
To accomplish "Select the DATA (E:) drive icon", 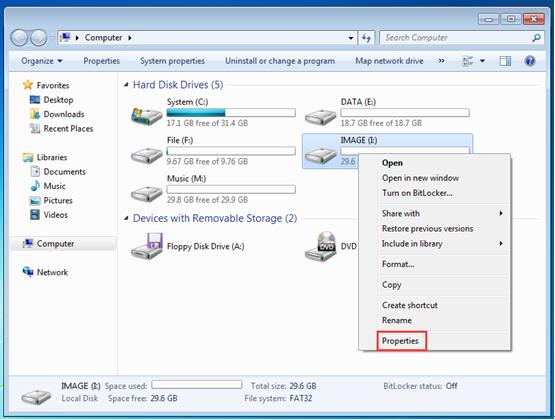I will click(x=320, y=117).
